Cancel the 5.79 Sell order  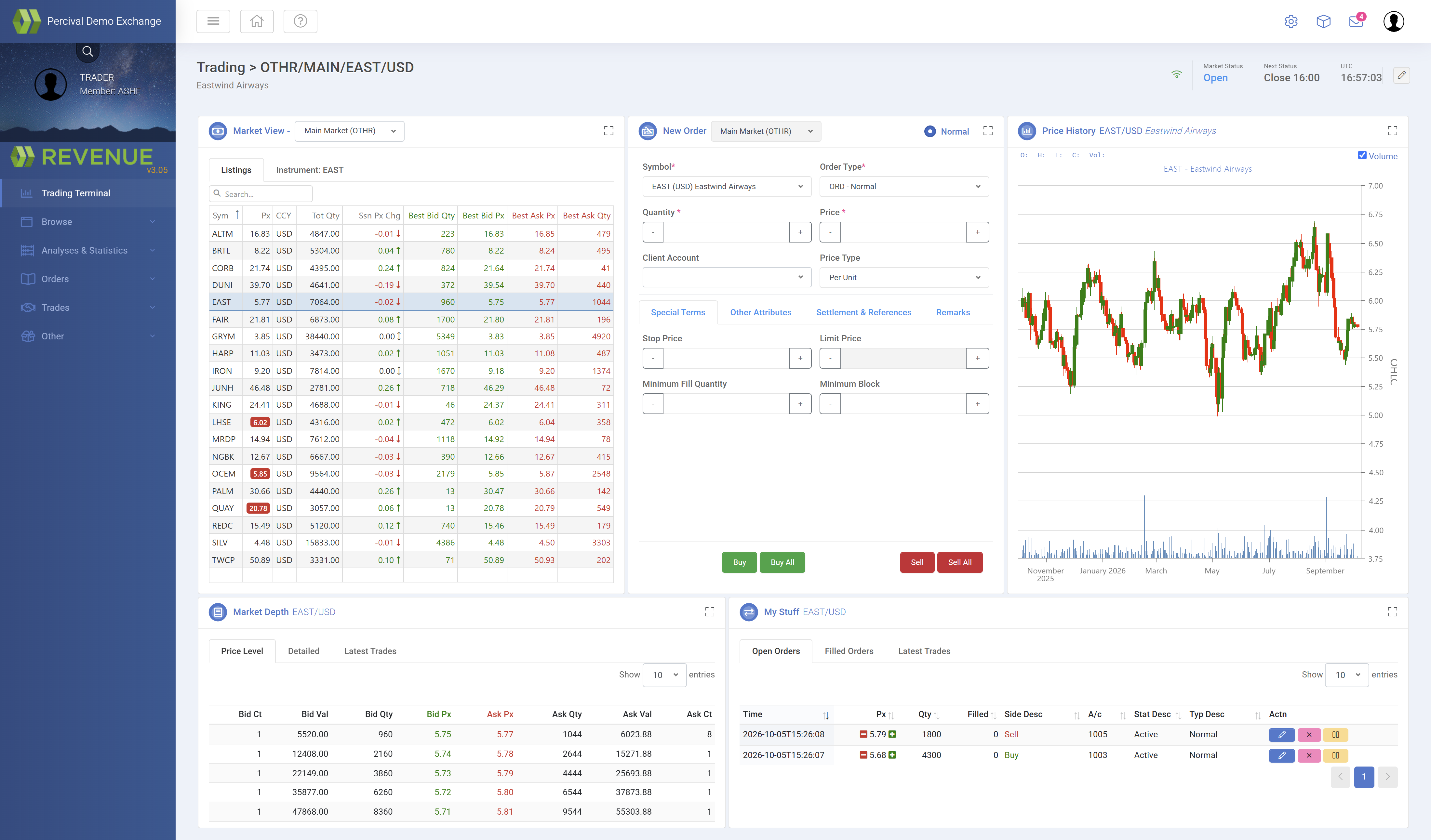(1309, 734)
